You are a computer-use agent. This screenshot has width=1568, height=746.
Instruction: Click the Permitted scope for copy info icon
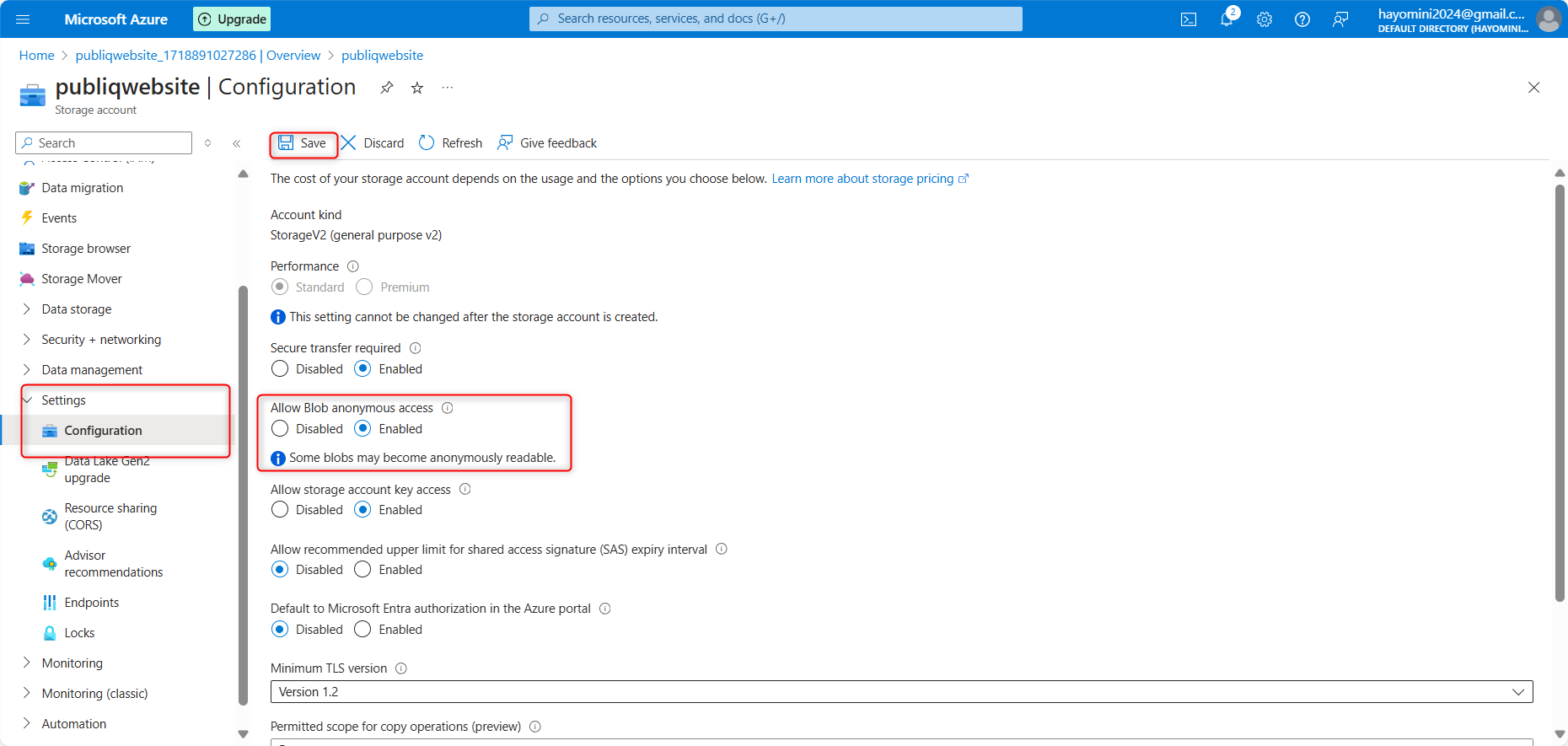(x=535, y=727)
